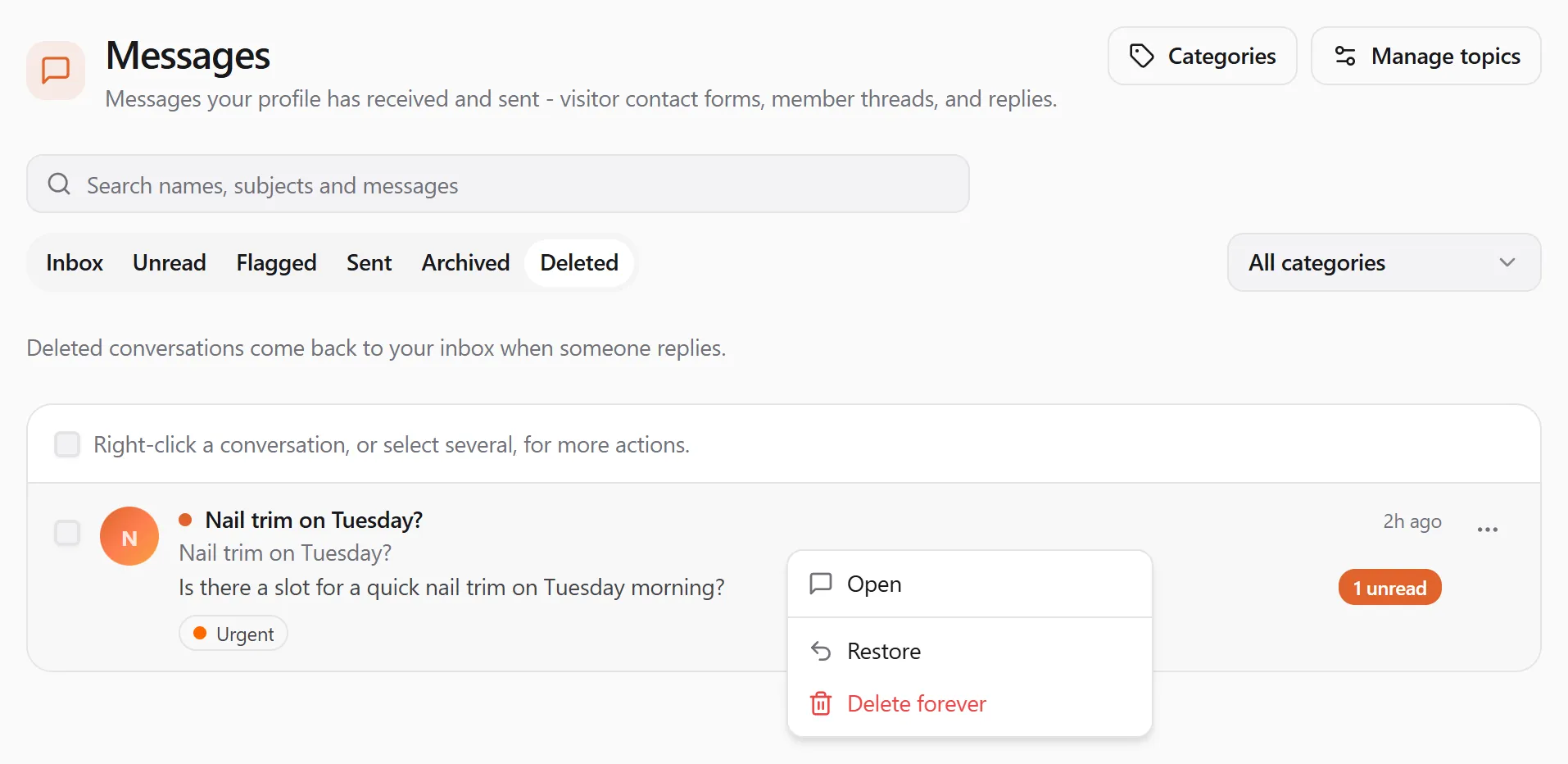Open the Categories button
This screenshot has height=764, width=1568.
1202,56
